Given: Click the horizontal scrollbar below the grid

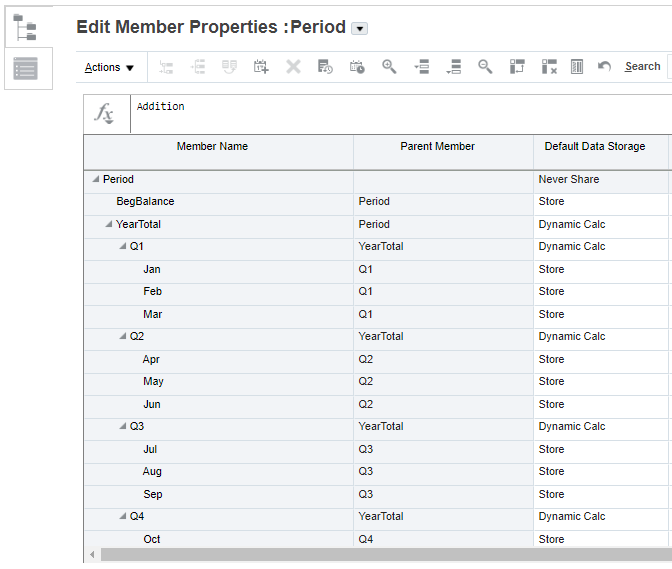Looking at the screenshot, I should [380, 554].
